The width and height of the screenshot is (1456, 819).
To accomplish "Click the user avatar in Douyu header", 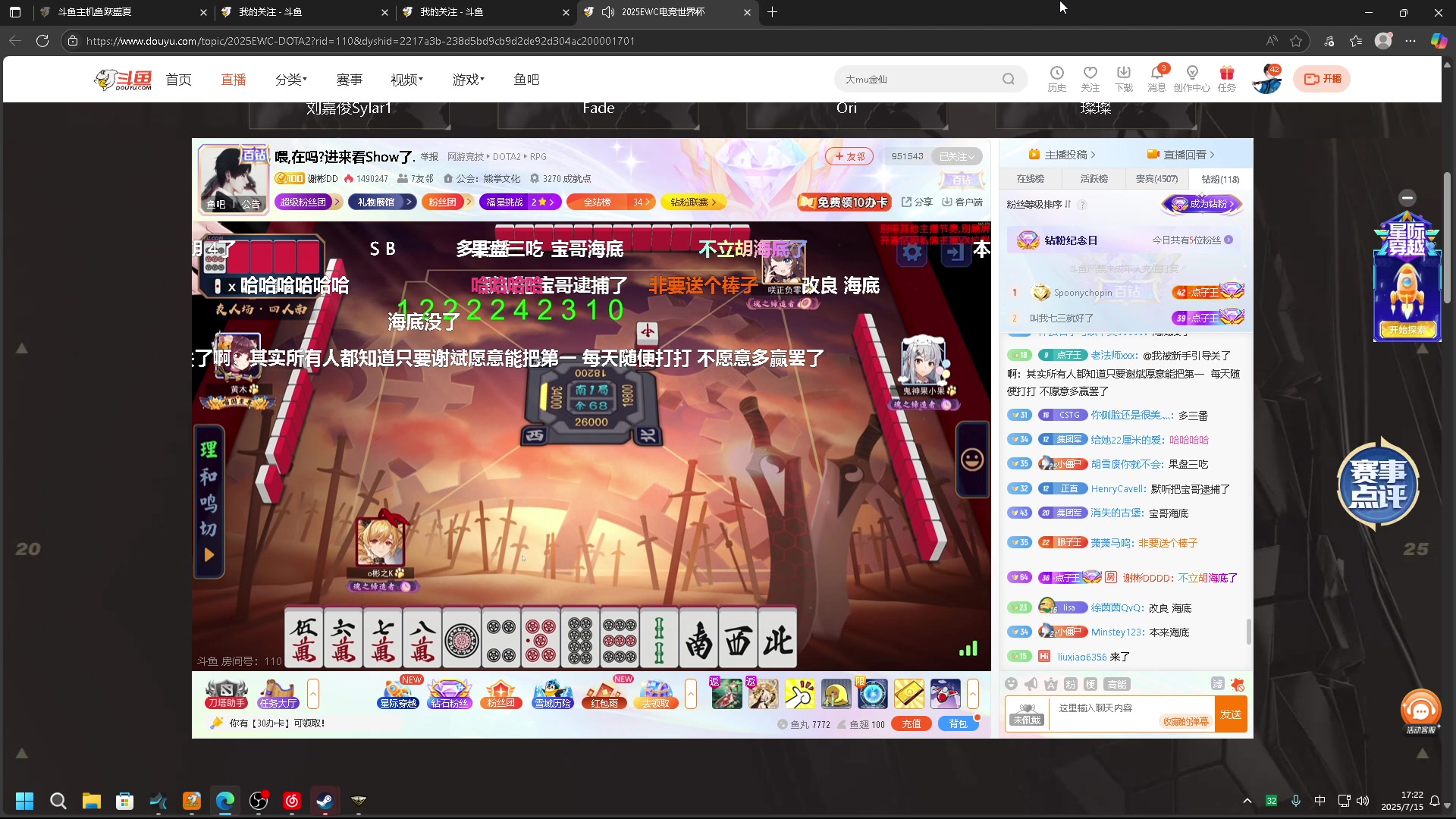I will (1266, 79).
